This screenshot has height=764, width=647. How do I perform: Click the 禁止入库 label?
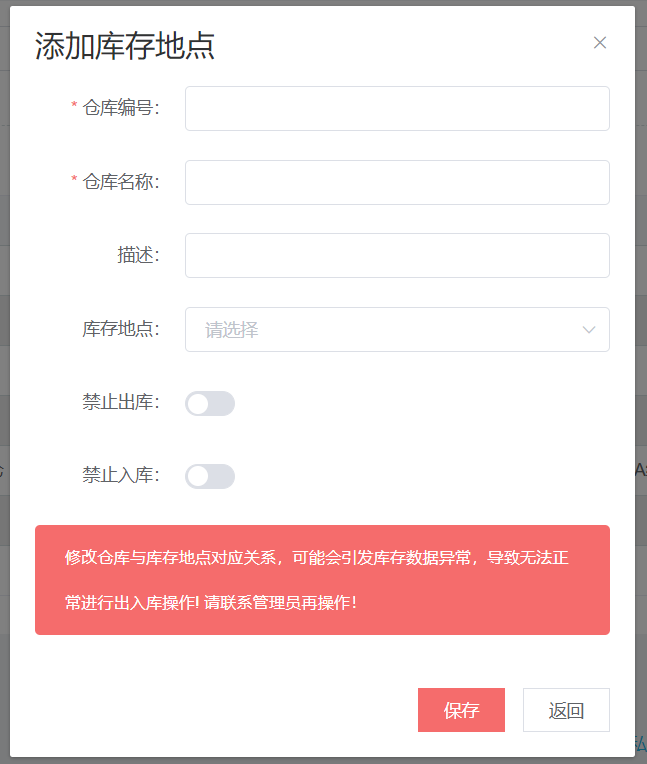121,476
